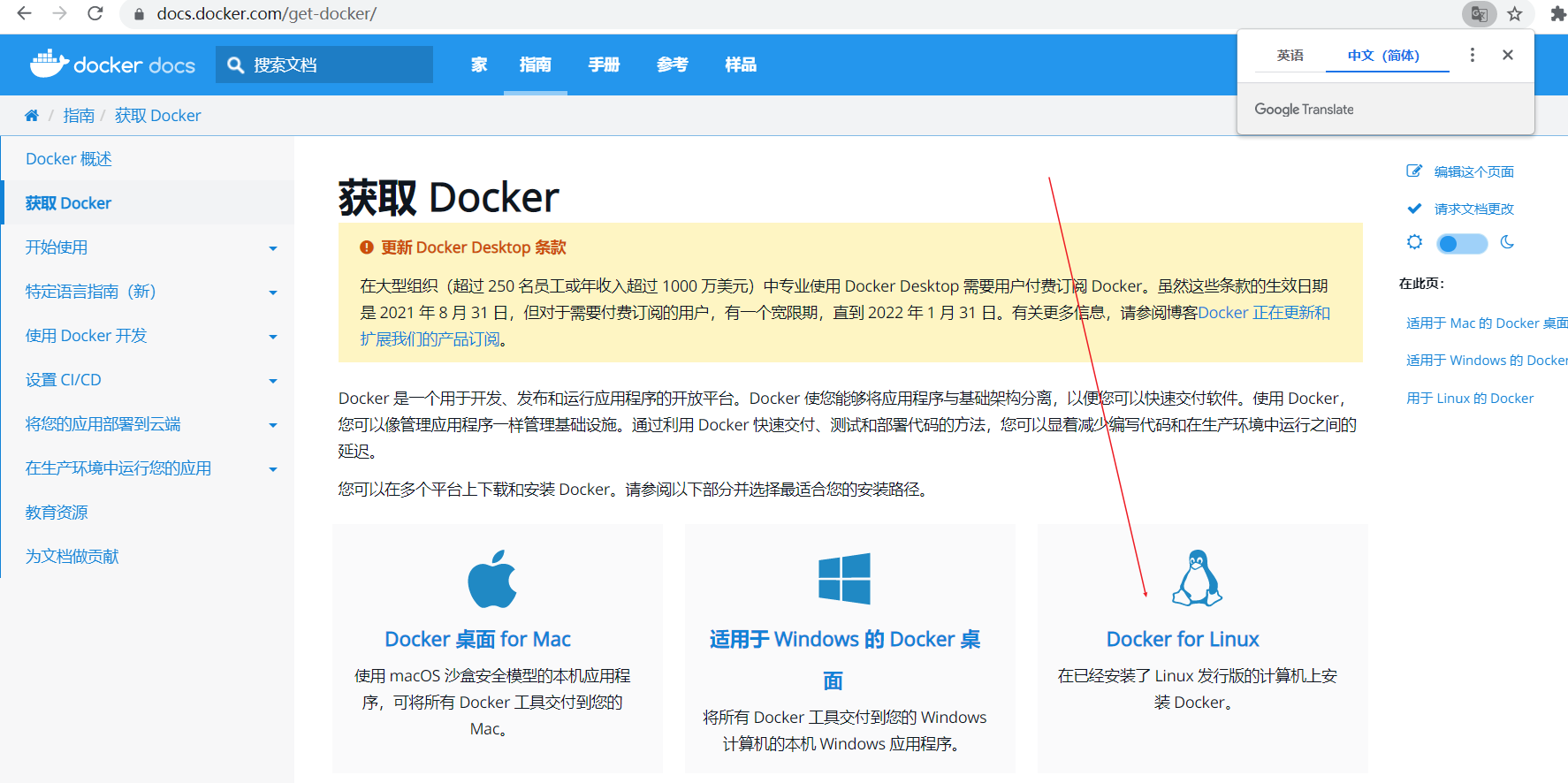
Task: Expand the 将您的应用部署到云端 section
Action: [x=273, y=425]
